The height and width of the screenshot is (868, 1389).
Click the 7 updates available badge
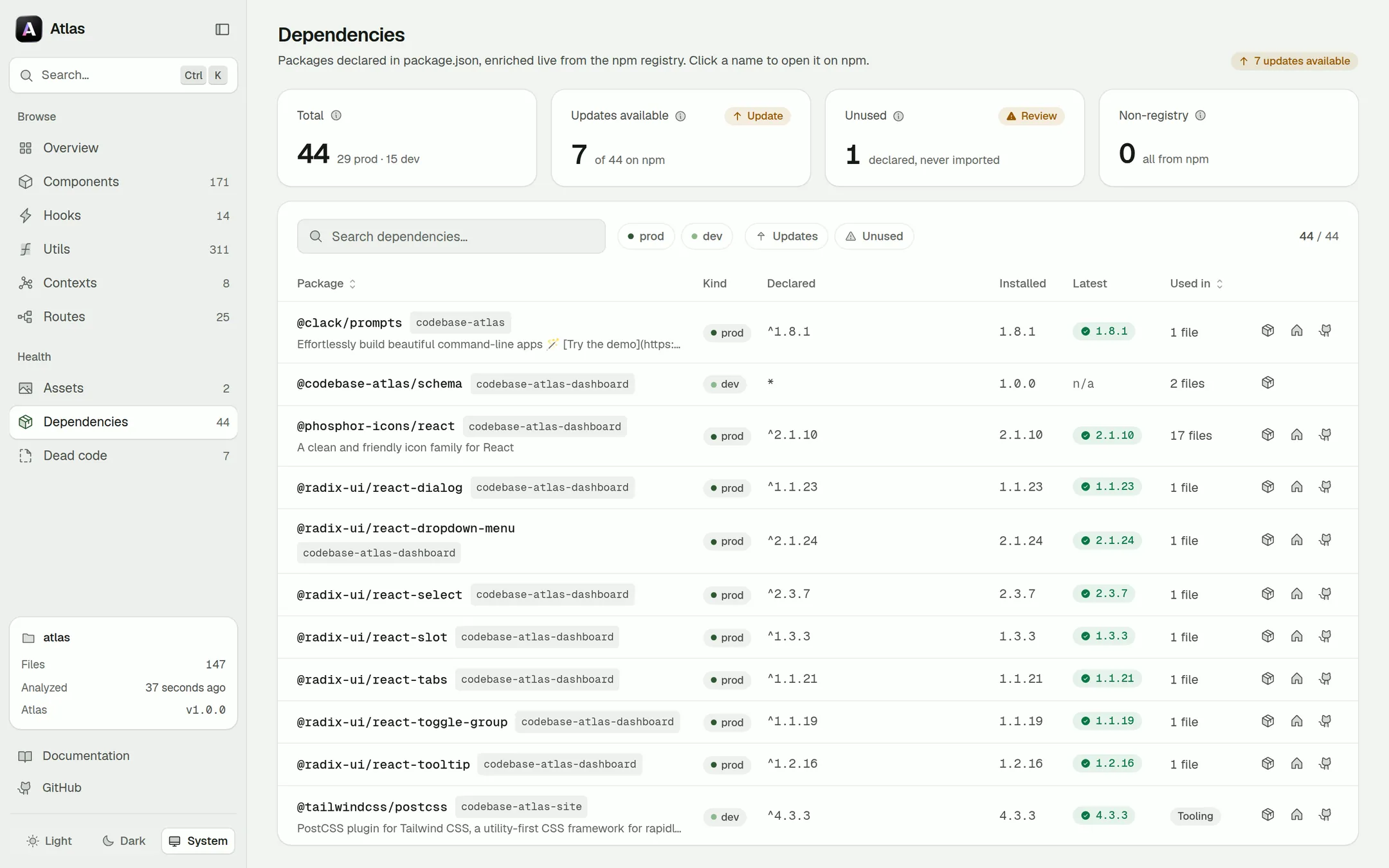(1294, 61)
